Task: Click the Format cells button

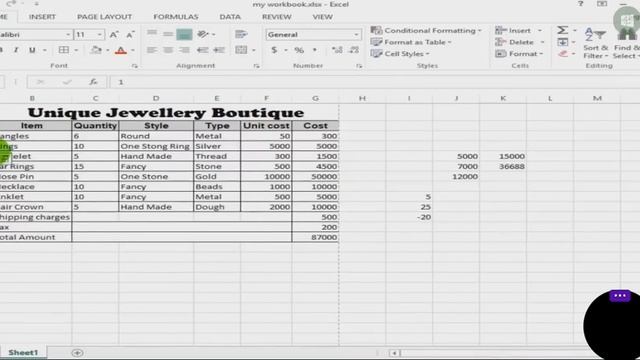Action: 519,54
